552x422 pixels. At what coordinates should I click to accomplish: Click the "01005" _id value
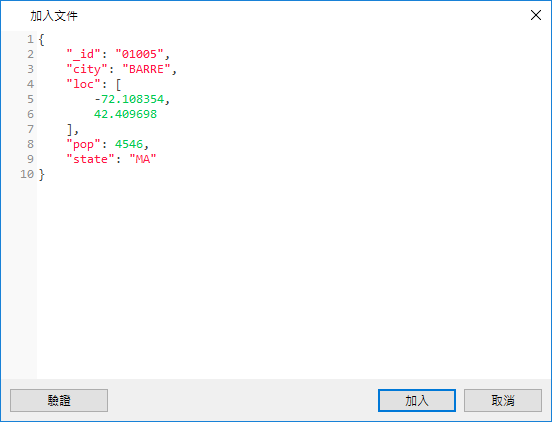(139, 54)
